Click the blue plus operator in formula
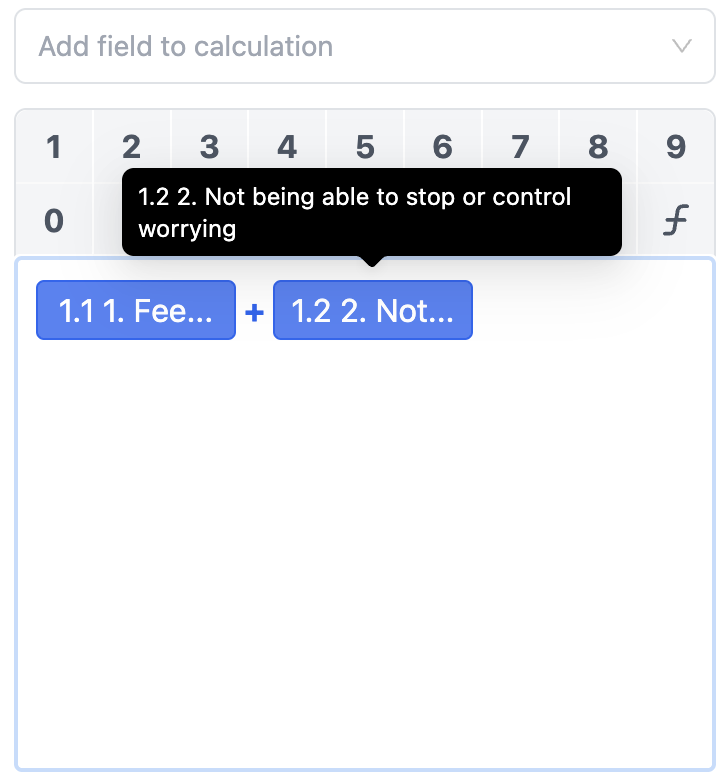726x782 pixels. [x=254, y=313]
